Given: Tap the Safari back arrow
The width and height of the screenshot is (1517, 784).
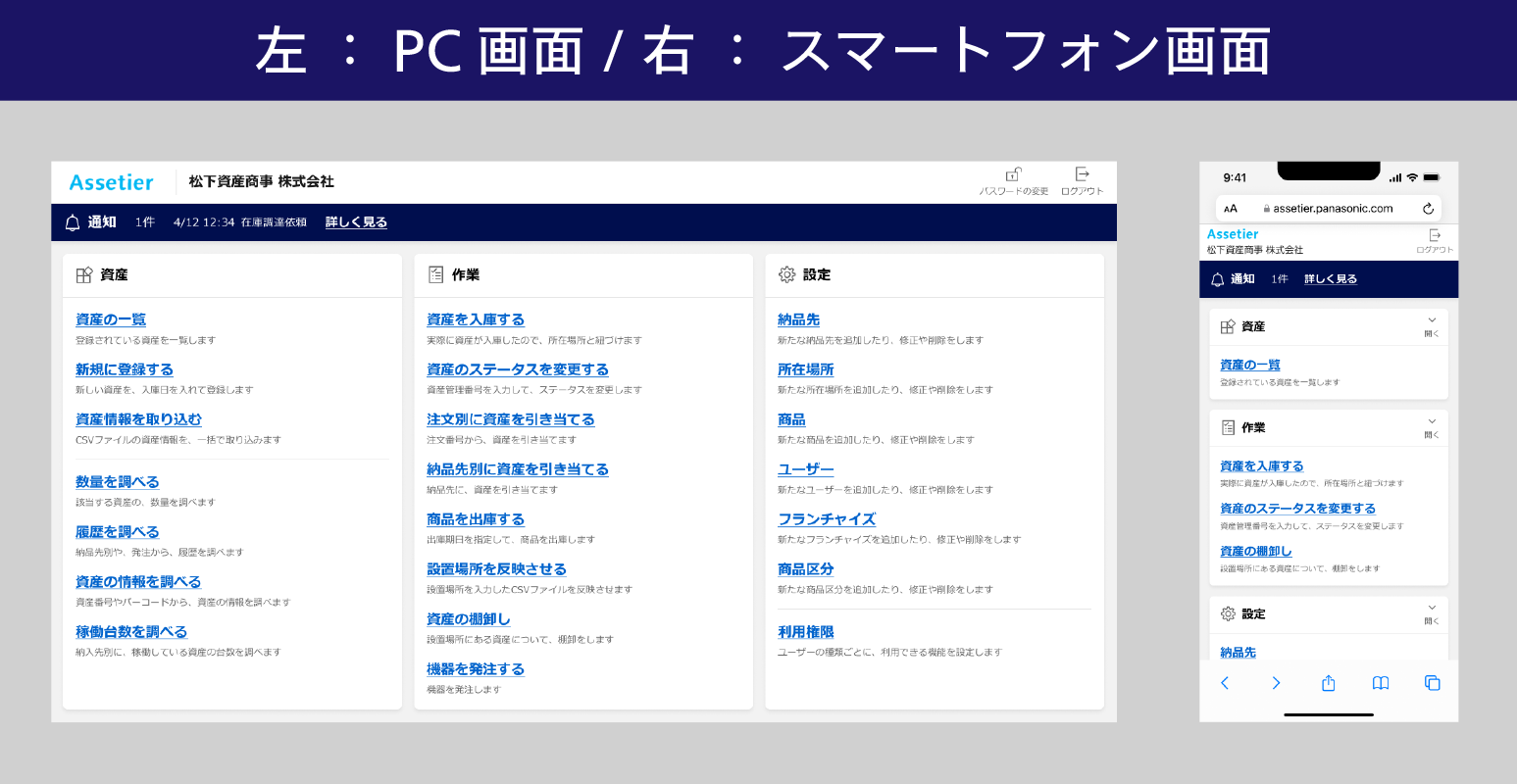Looking at the screenshot, I should [1225, 683].
